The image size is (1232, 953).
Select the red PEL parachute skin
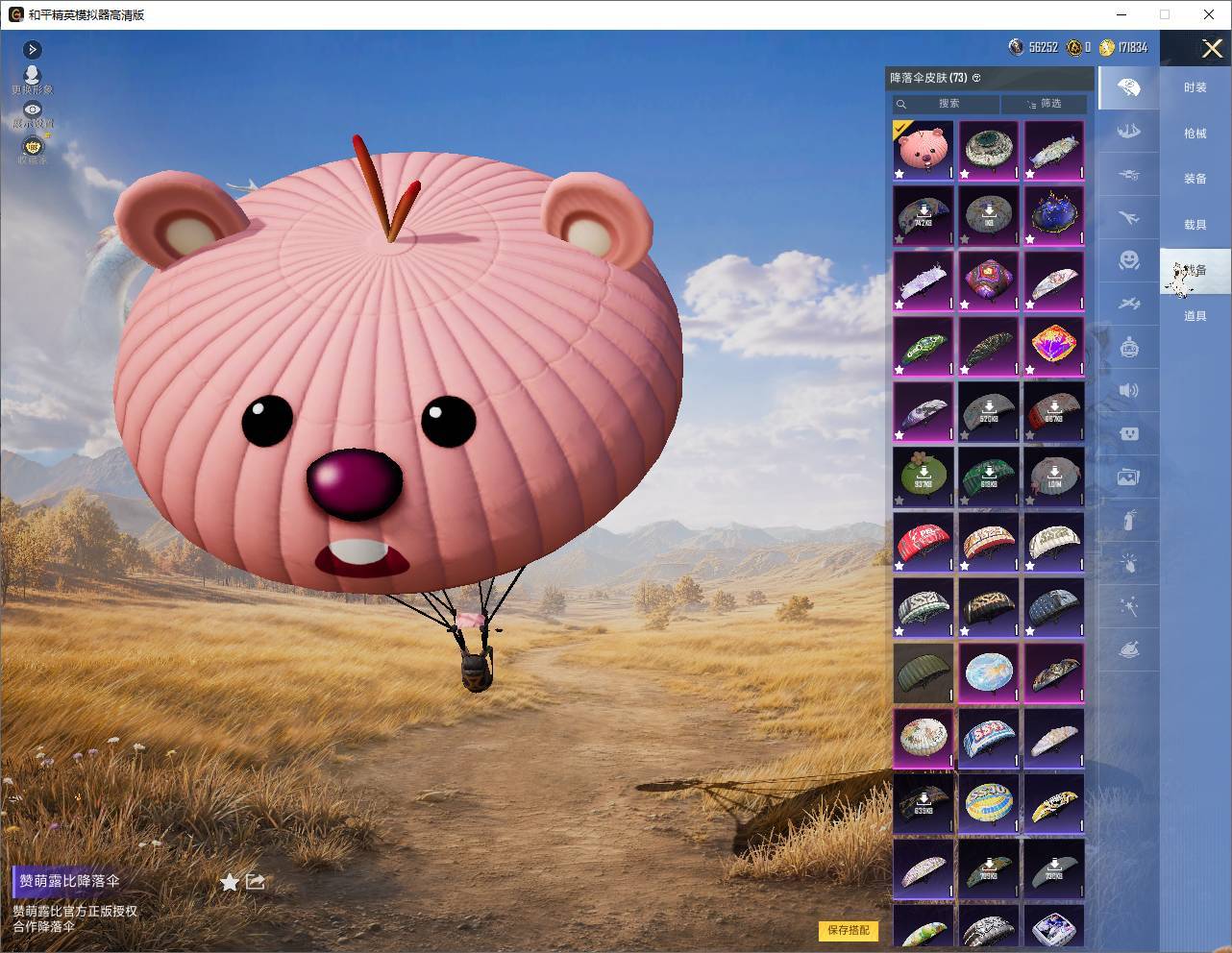[924, 542]
